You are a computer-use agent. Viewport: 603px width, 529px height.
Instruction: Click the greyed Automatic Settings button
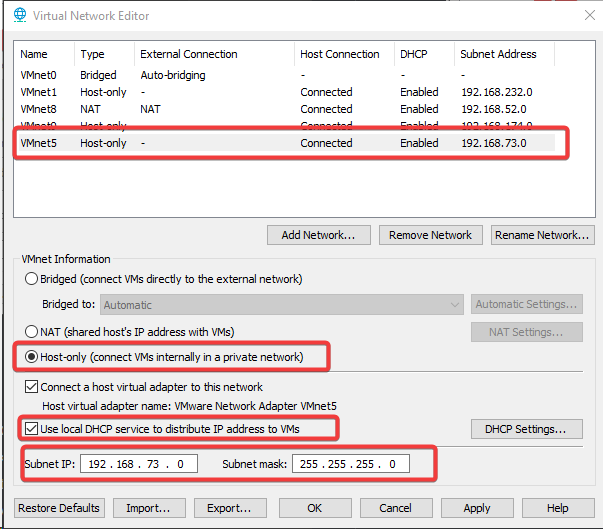[x=526, y=304]
